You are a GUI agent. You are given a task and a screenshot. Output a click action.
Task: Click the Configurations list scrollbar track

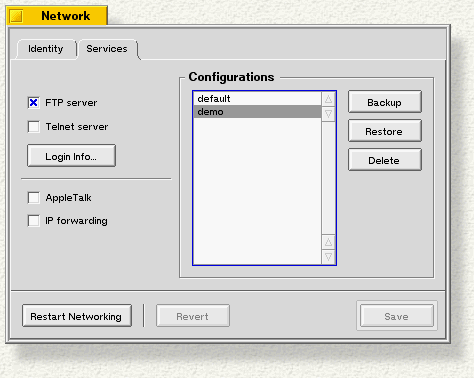point(328,178)
